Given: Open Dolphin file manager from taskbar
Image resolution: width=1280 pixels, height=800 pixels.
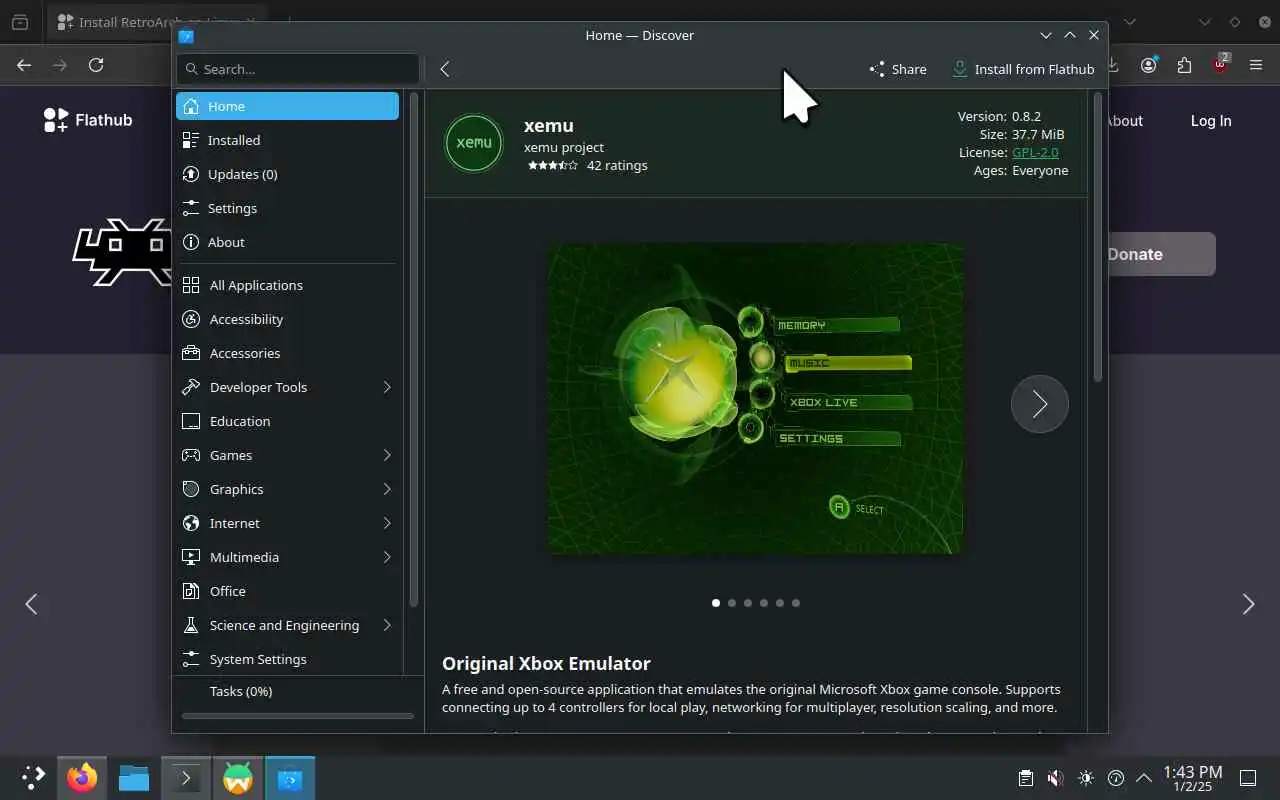Looking at the screenshot, I should coord(134,778).
